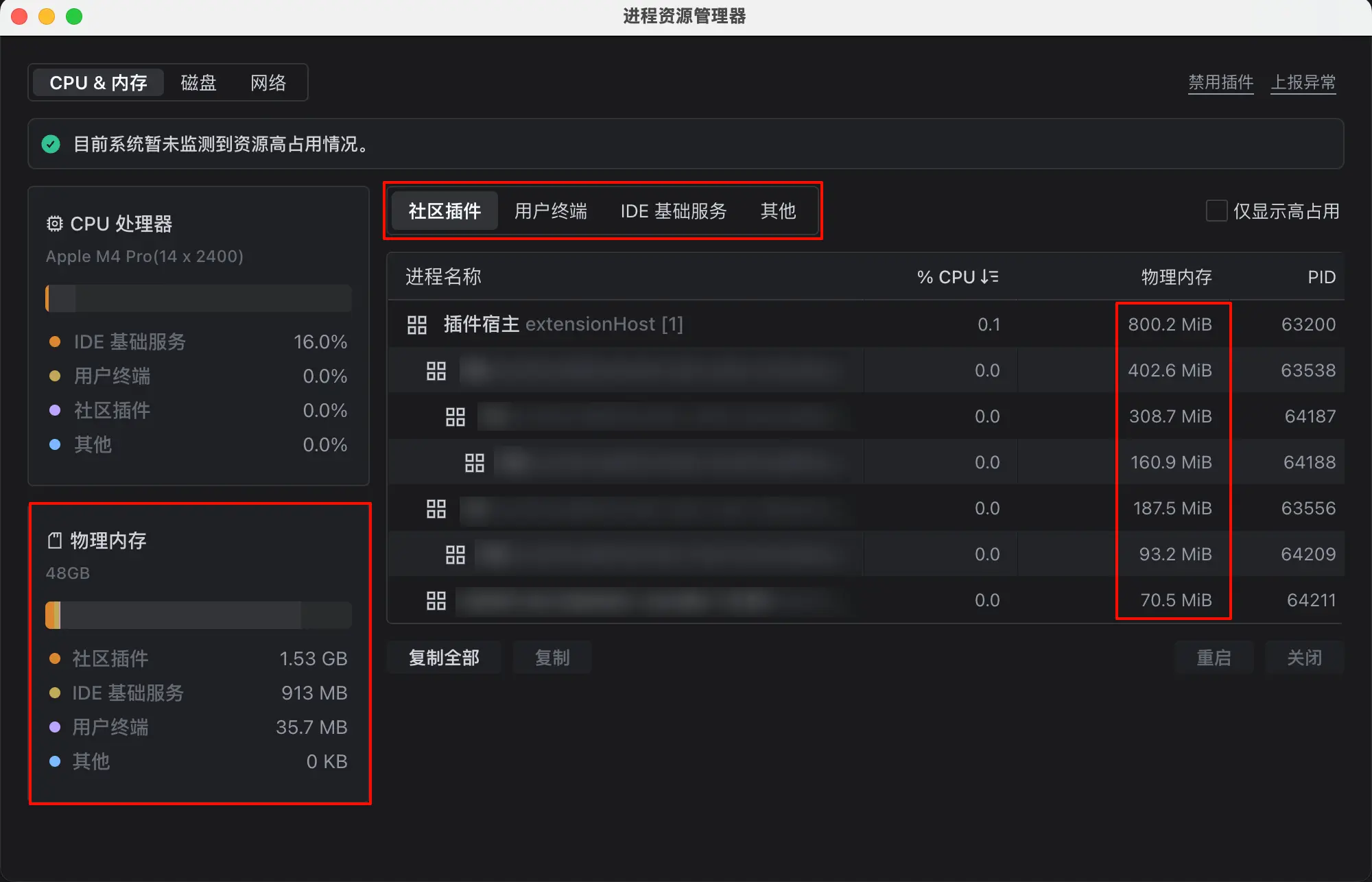Click the extensionHost plugin host grid icon
The image size is (1372, 882).
click(416, 324)
